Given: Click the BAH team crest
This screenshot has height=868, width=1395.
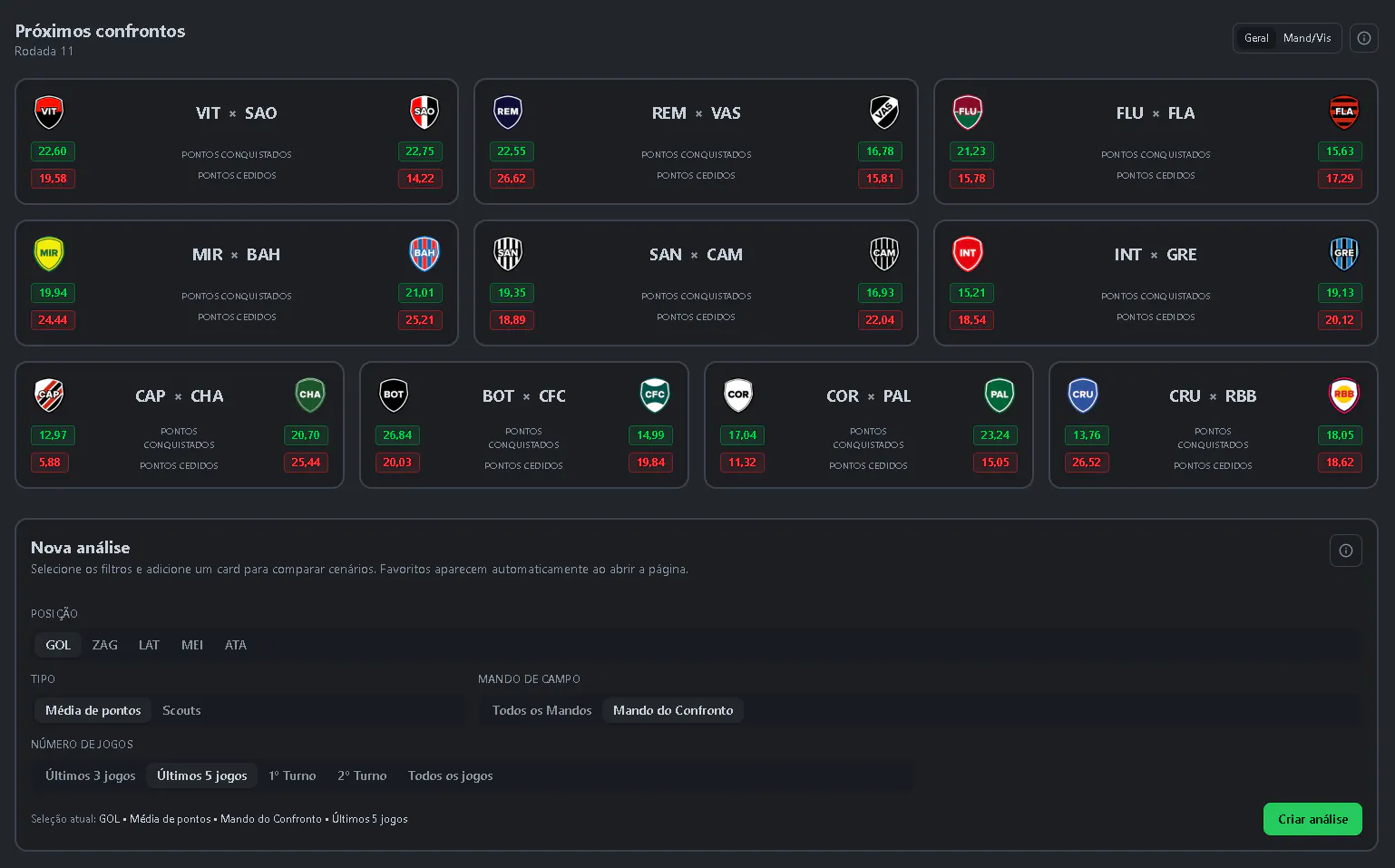Looking at the screenshot, I should pos(424,253).
